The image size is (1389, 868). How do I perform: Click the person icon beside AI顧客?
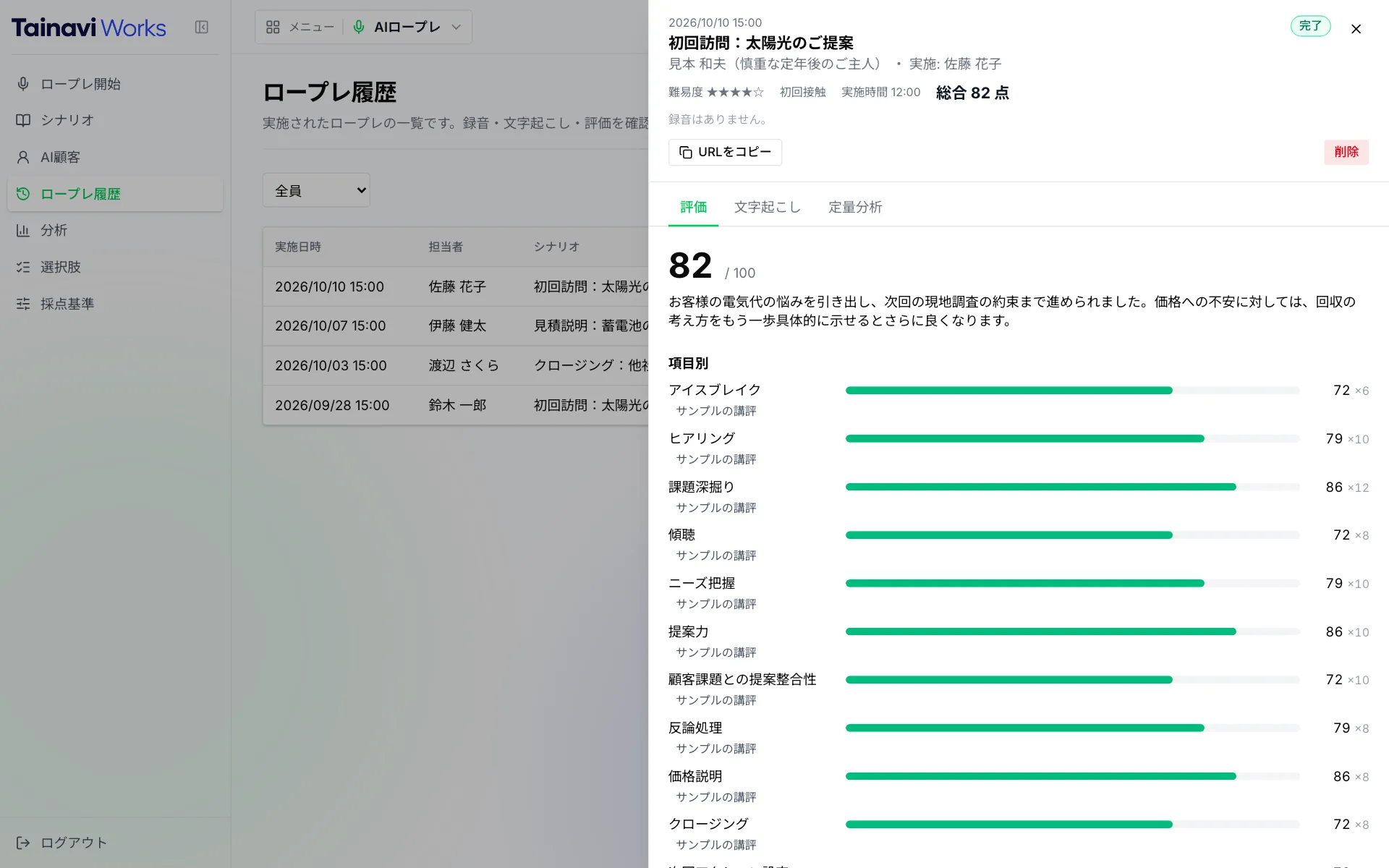tap(23, 157)
